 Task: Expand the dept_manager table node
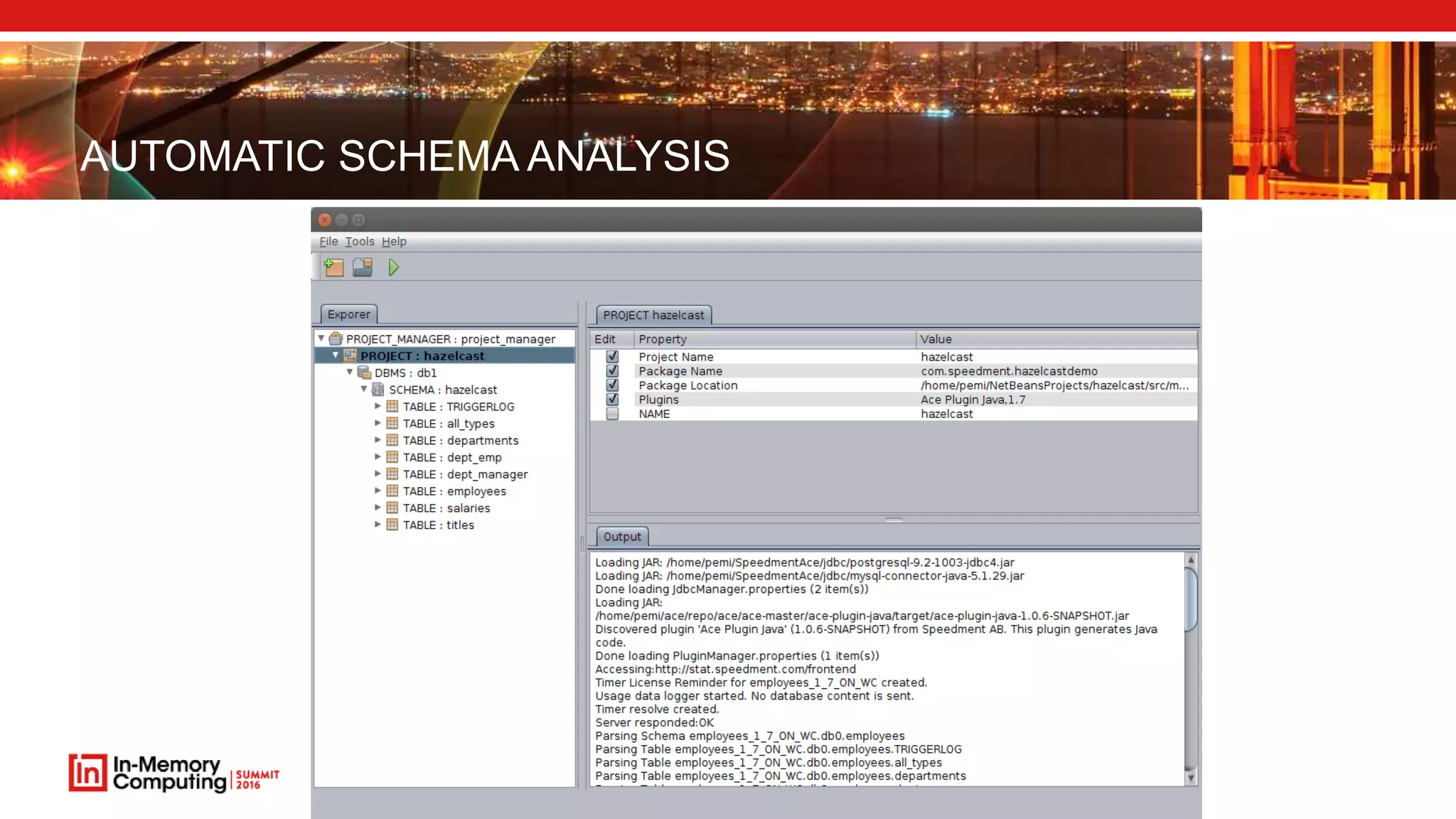coord(378,473)
